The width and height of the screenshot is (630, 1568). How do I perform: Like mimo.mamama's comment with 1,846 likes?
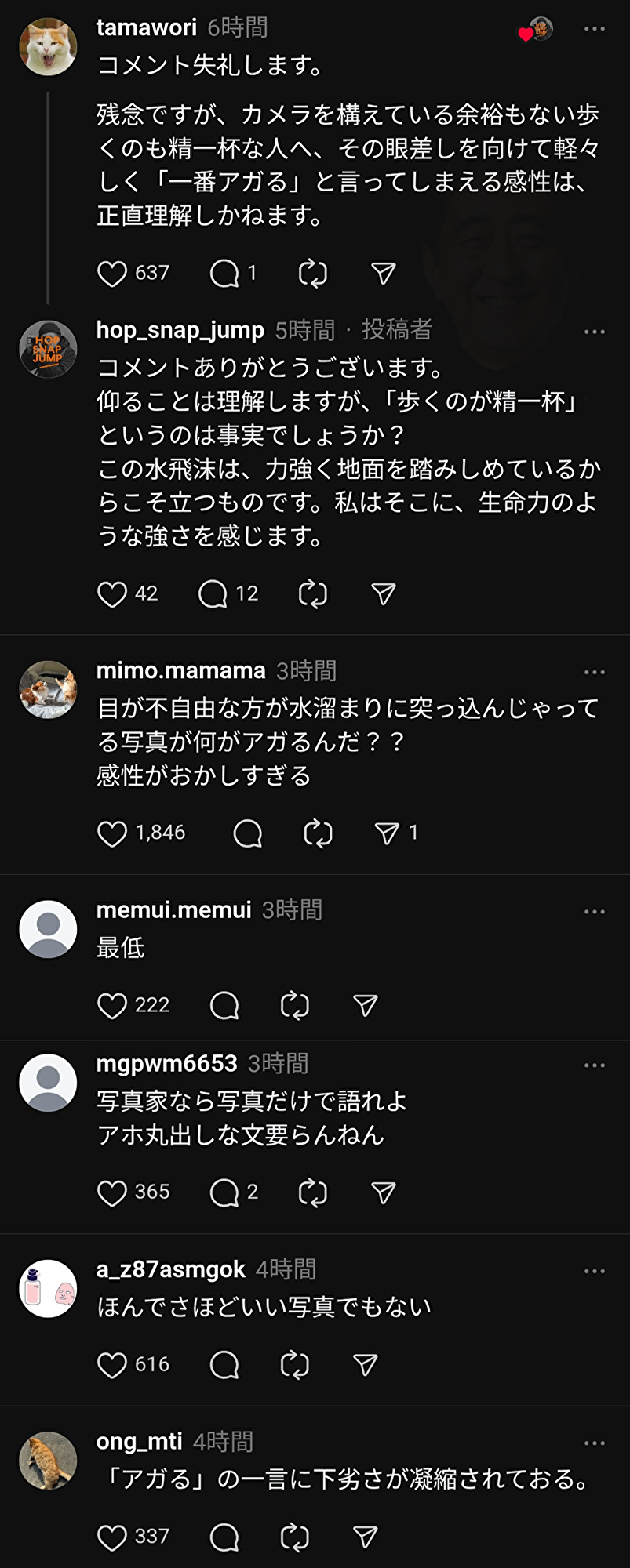112,833
